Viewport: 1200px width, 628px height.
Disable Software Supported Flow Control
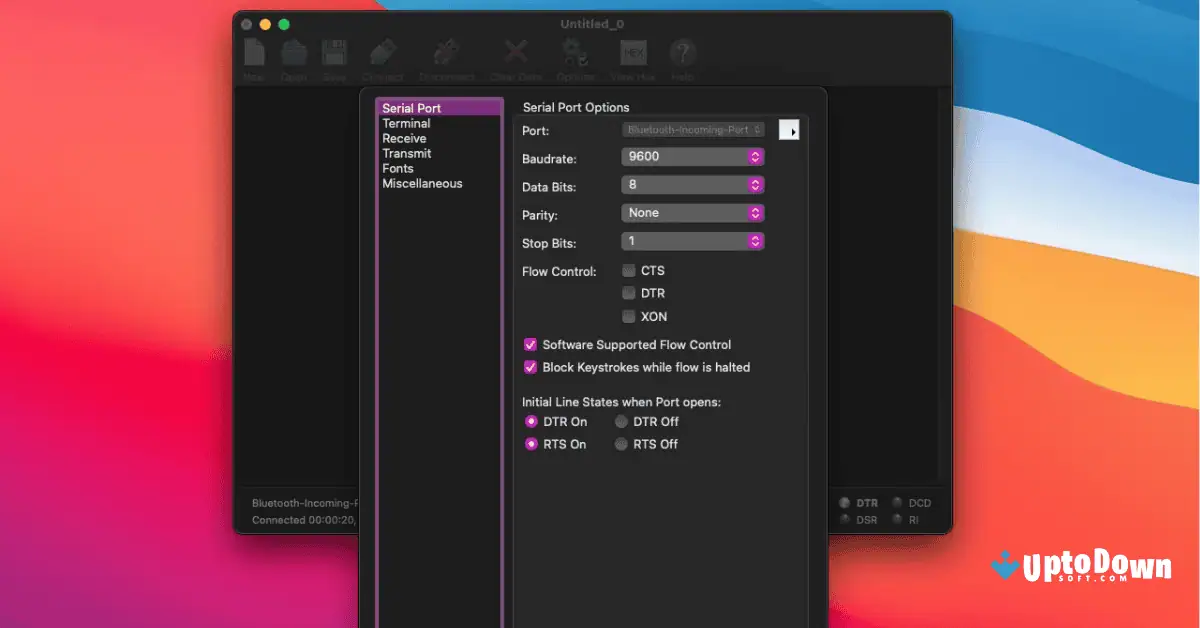(x=529, y=344)
